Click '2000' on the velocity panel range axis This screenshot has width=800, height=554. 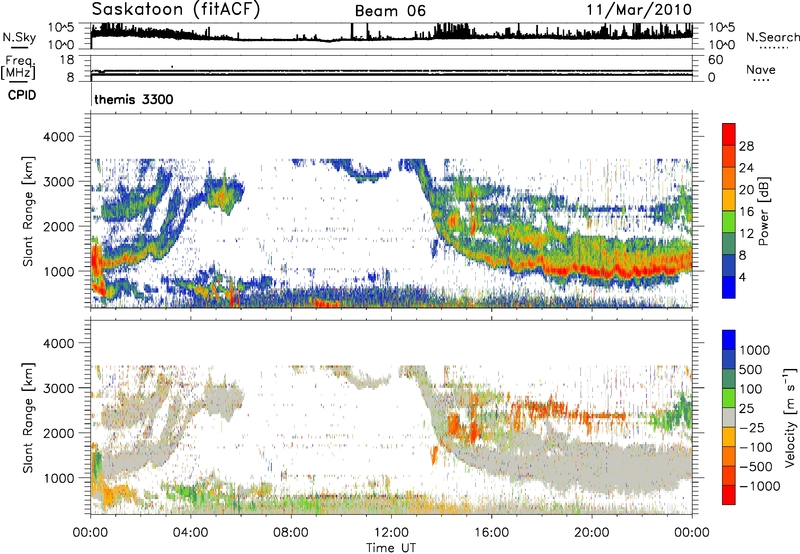pos(59,433)
